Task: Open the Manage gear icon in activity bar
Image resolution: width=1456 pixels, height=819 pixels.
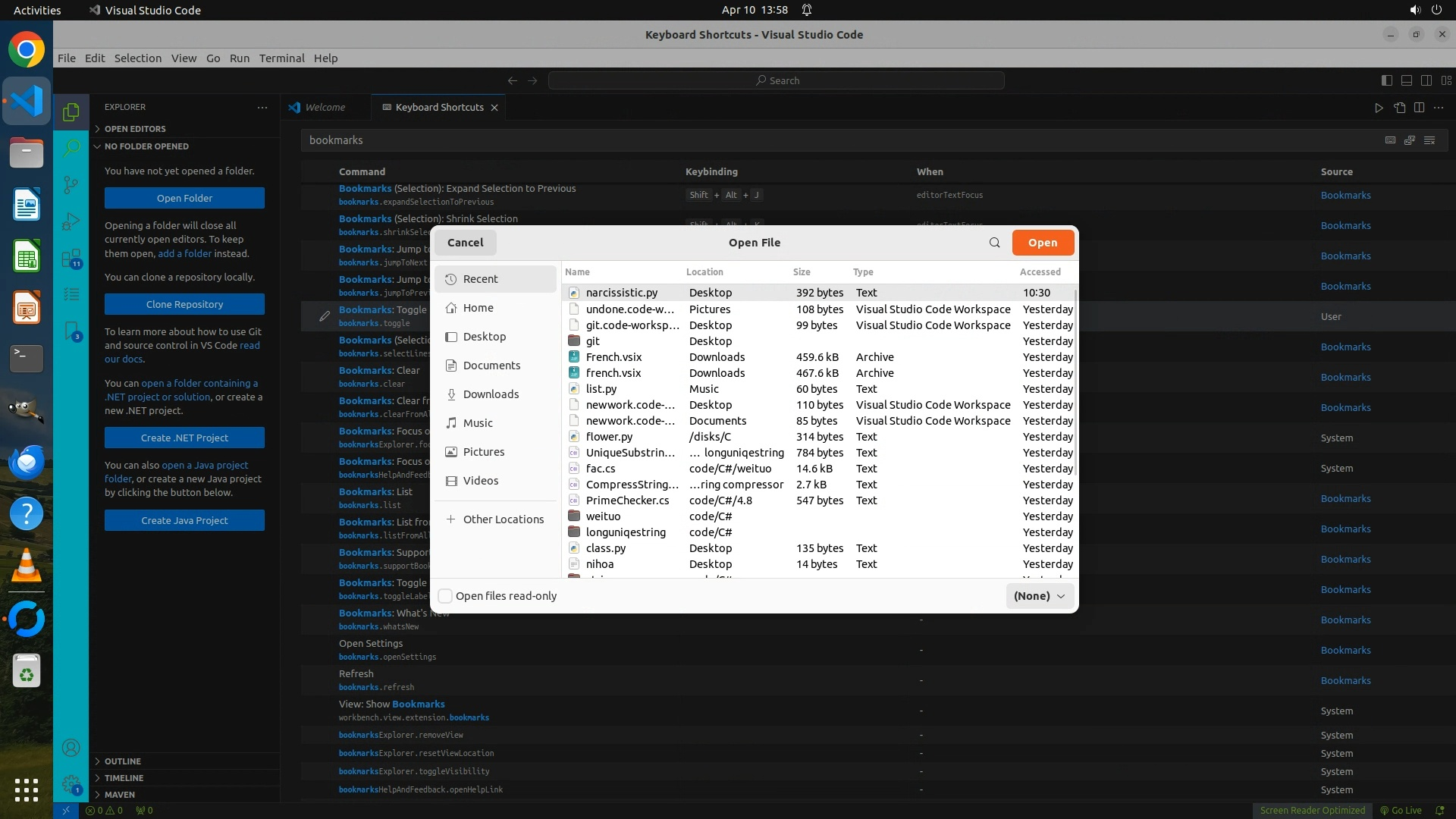Action: [x=71, y=784]
